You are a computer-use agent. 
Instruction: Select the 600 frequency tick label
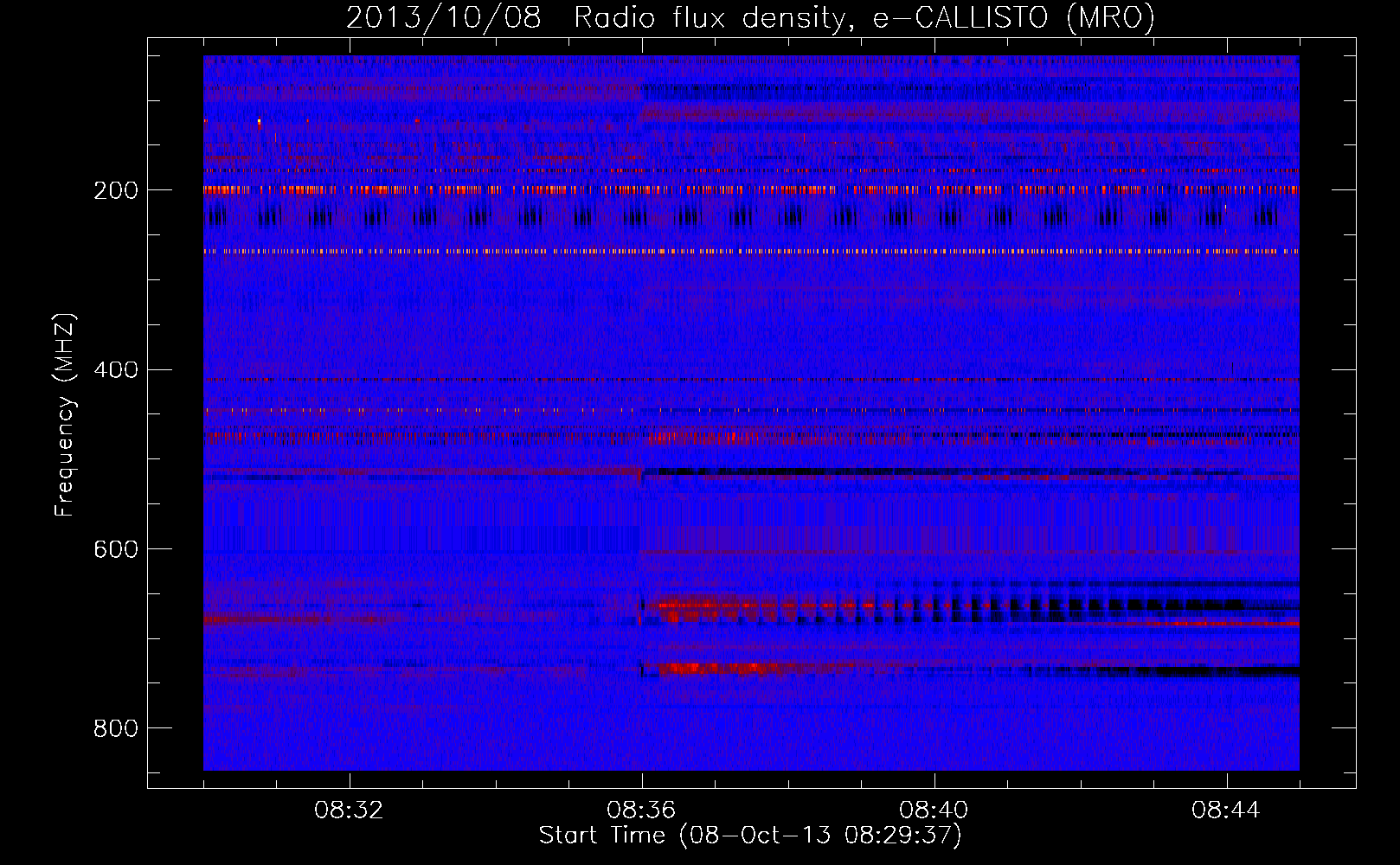point(116,550)
